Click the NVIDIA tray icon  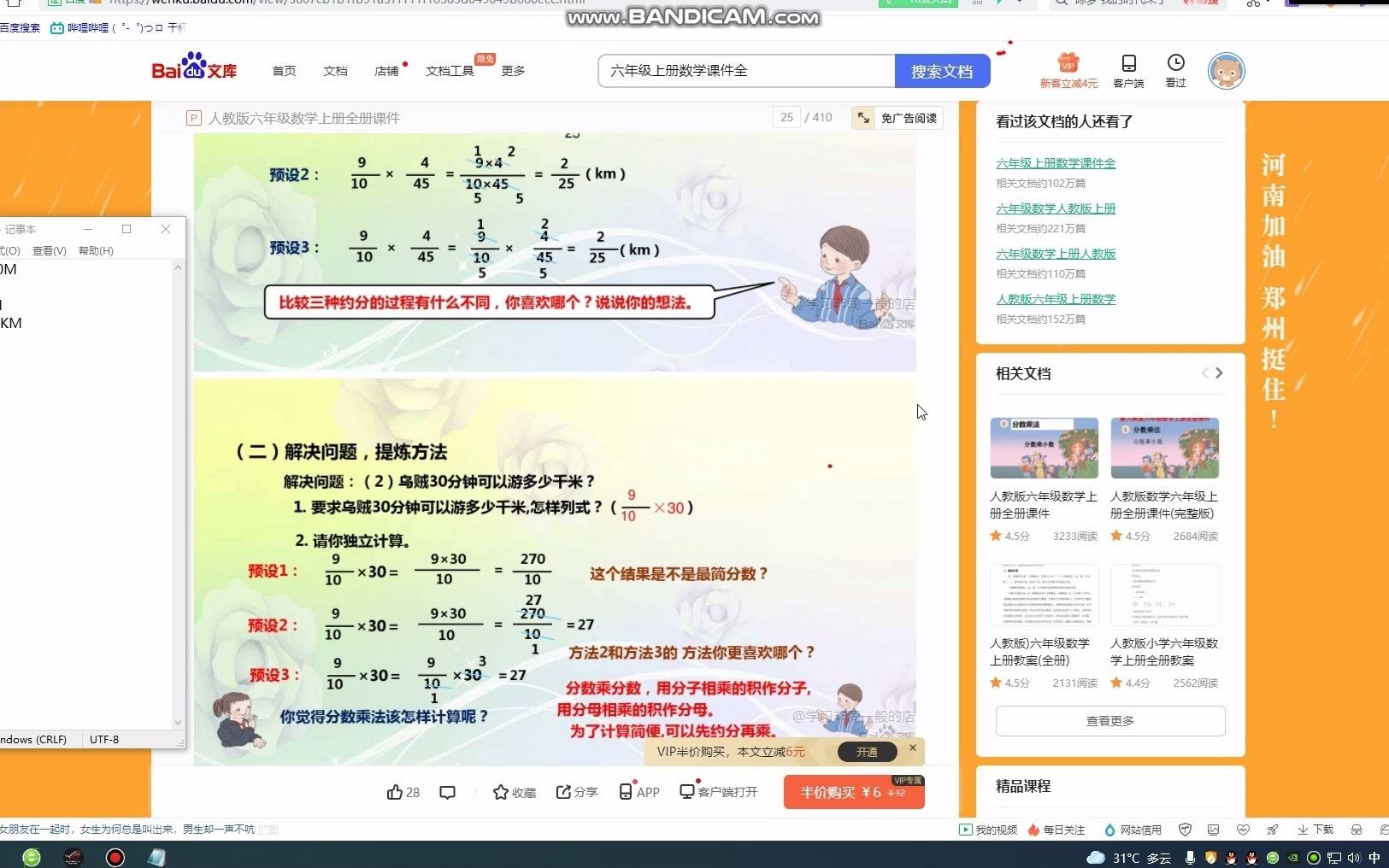[x=1293, y=858]
